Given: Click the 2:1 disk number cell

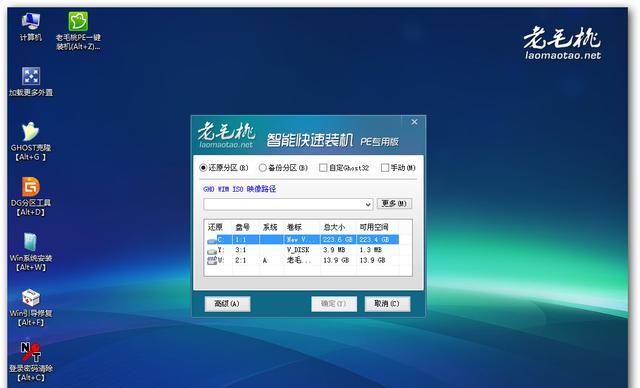Looking at the screenshot, I should (240, 260).
